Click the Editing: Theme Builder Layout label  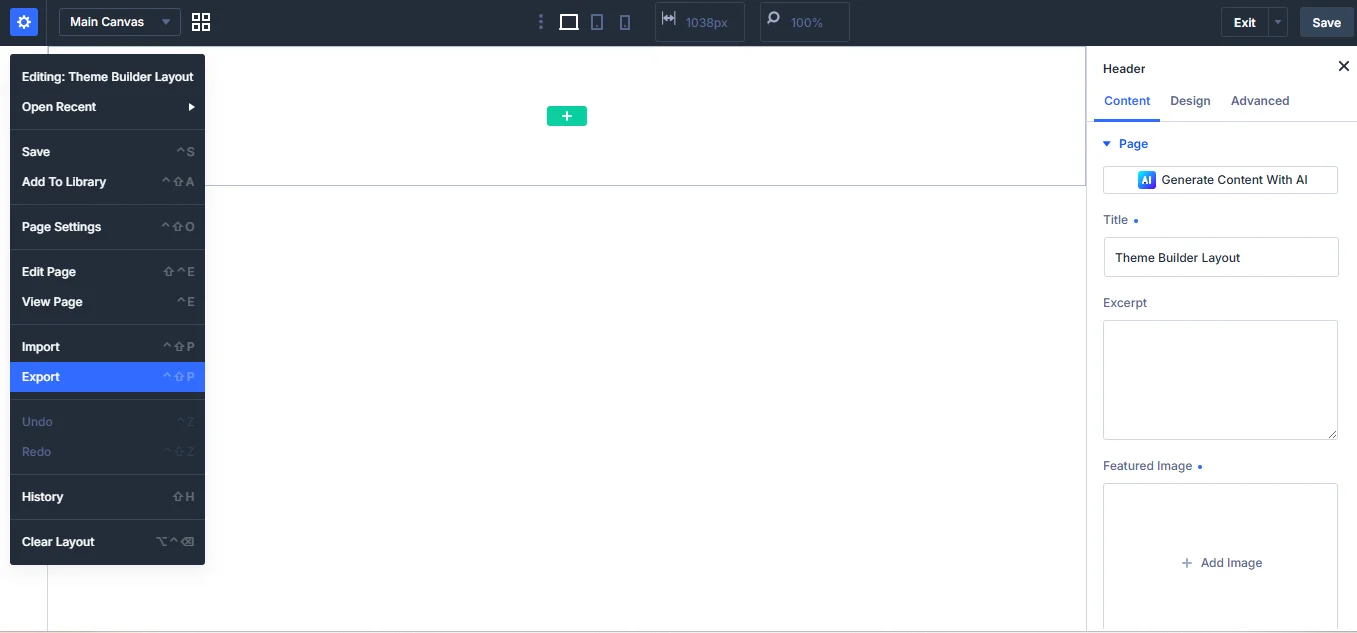108,77
